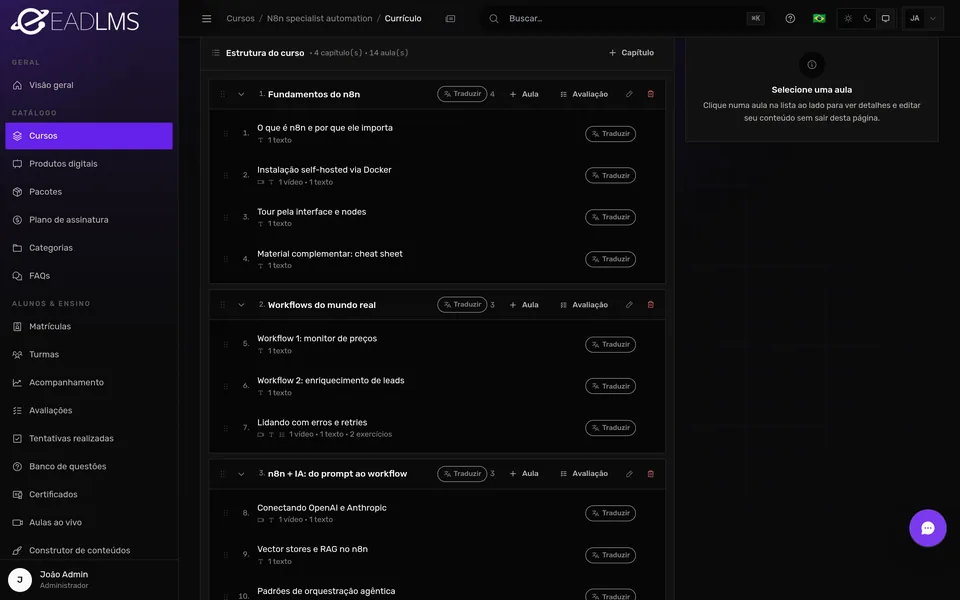Open Avaliações in sidebar
960x600 pixels.
click(89, 410)
